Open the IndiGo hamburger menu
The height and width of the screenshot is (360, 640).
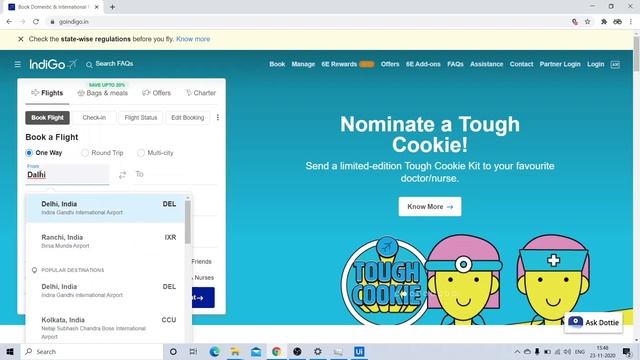tap(18, 64)
